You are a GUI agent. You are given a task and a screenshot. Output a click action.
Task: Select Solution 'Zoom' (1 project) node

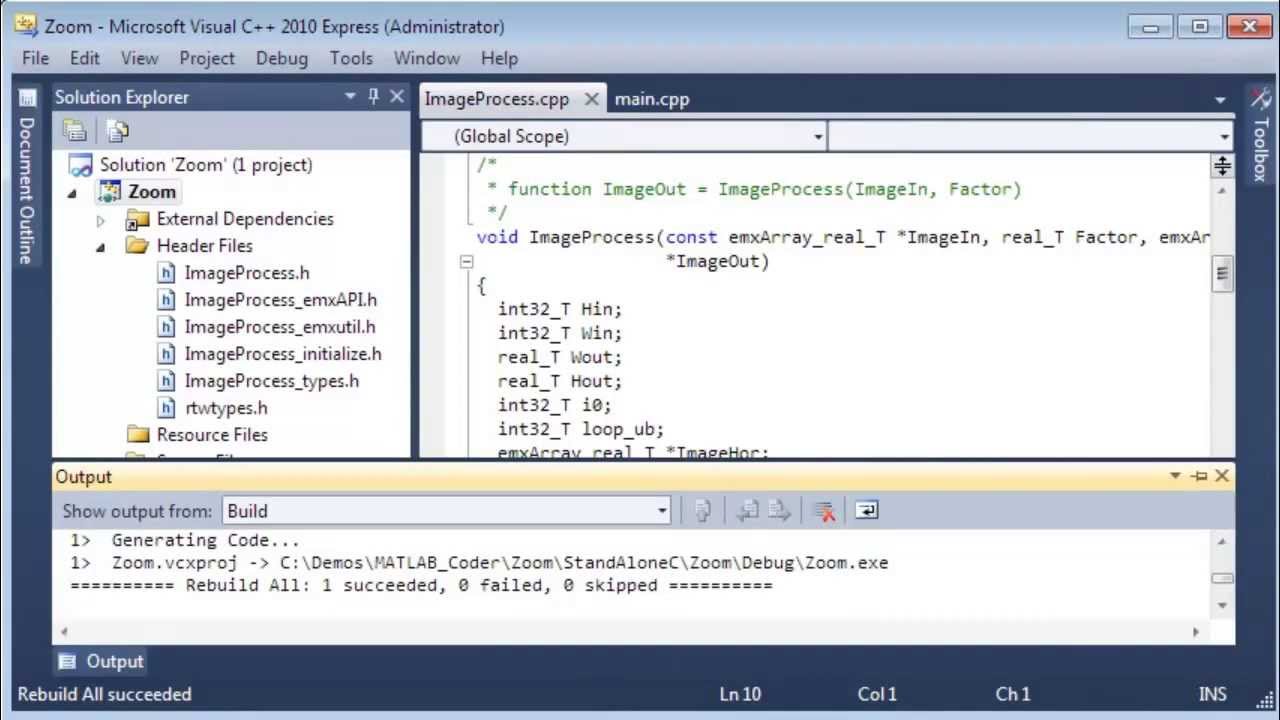[206, 165]
